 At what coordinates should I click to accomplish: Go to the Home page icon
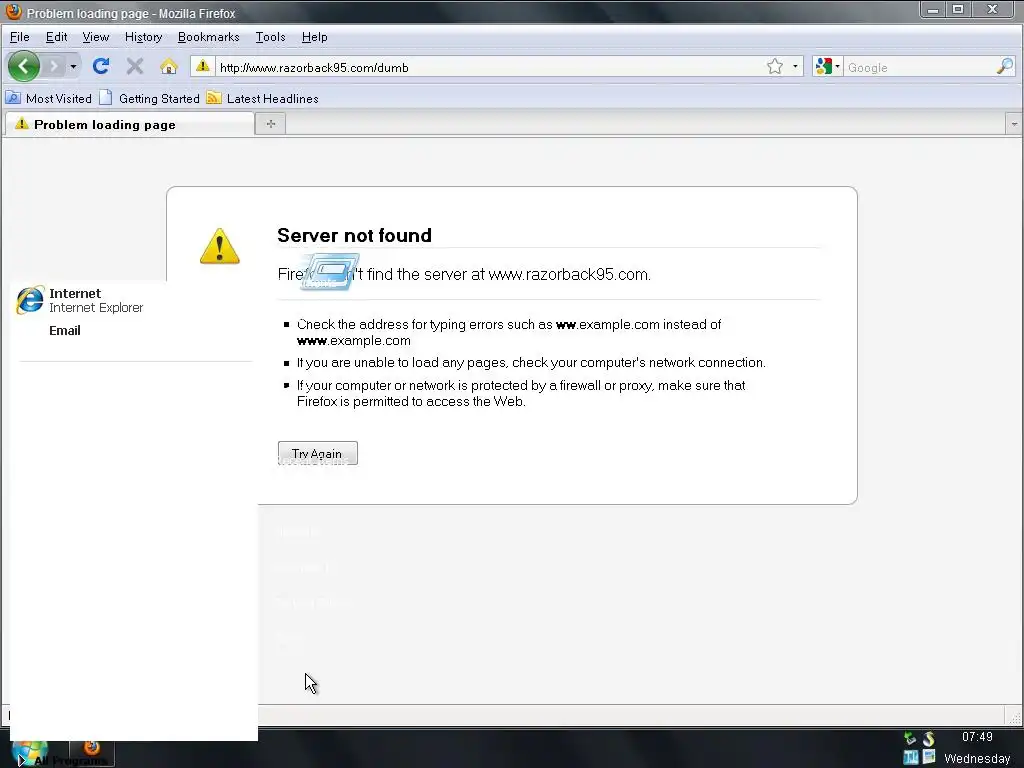[168, 67]
